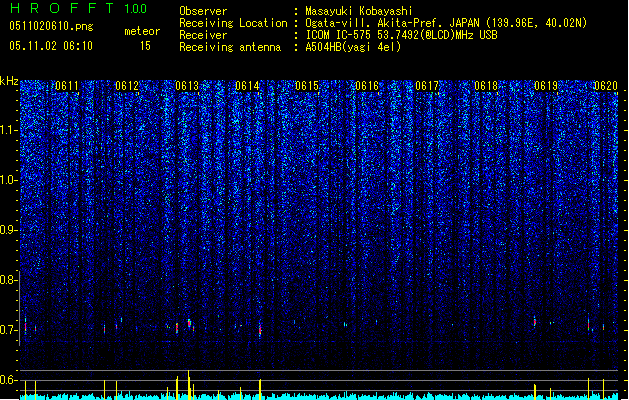The height and width of the screenshot is (400, 629).
Task: Click the tallest yellow power spike below 0613
Action: pyautogui.click(x=189, y=384)
